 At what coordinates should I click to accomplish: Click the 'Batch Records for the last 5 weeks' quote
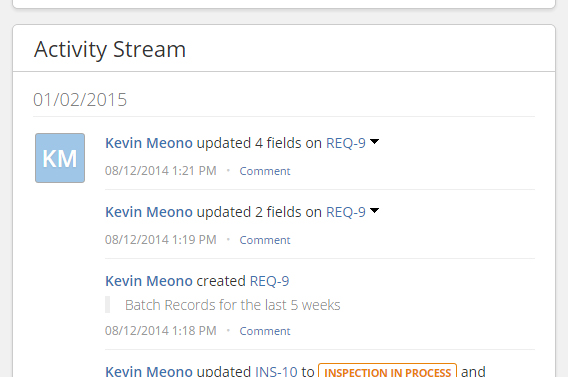tap(233, 305)
